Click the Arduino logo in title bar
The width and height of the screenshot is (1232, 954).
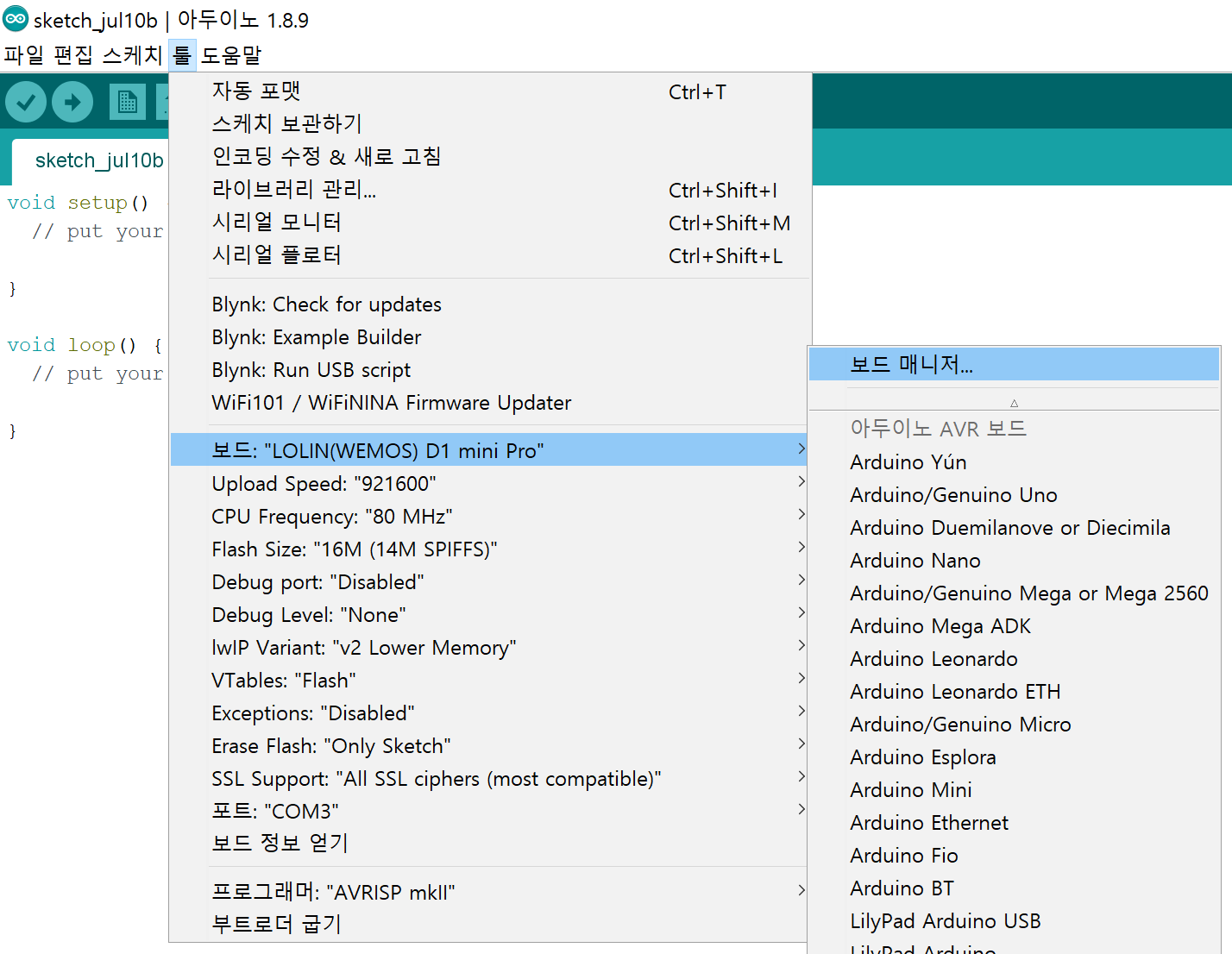click(16, 19)
